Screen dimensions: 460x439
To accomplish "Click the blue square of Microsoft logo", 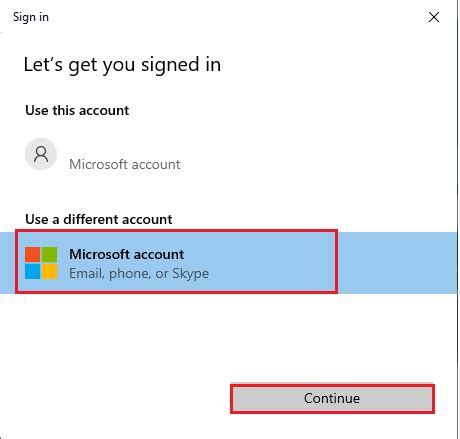I will click(x=33, y=271).
